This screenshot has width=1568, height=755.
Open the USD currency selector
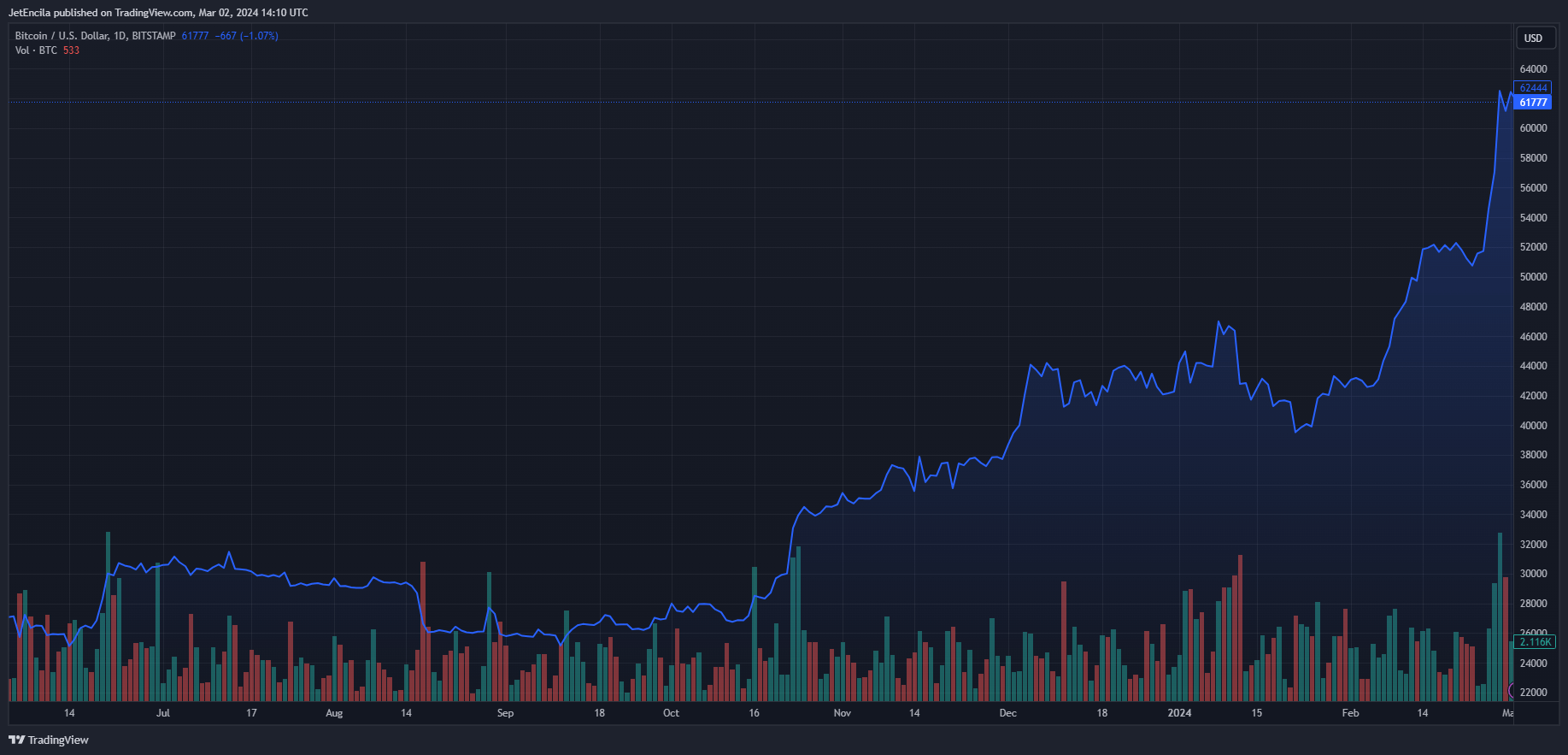[x=1534, y=38]
